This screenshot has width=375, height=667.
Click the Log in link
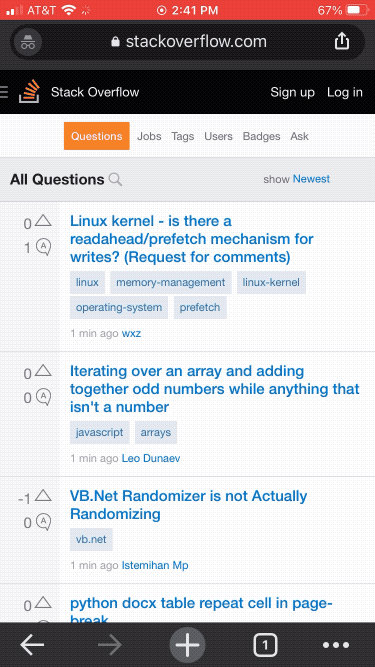click(345, 92)
